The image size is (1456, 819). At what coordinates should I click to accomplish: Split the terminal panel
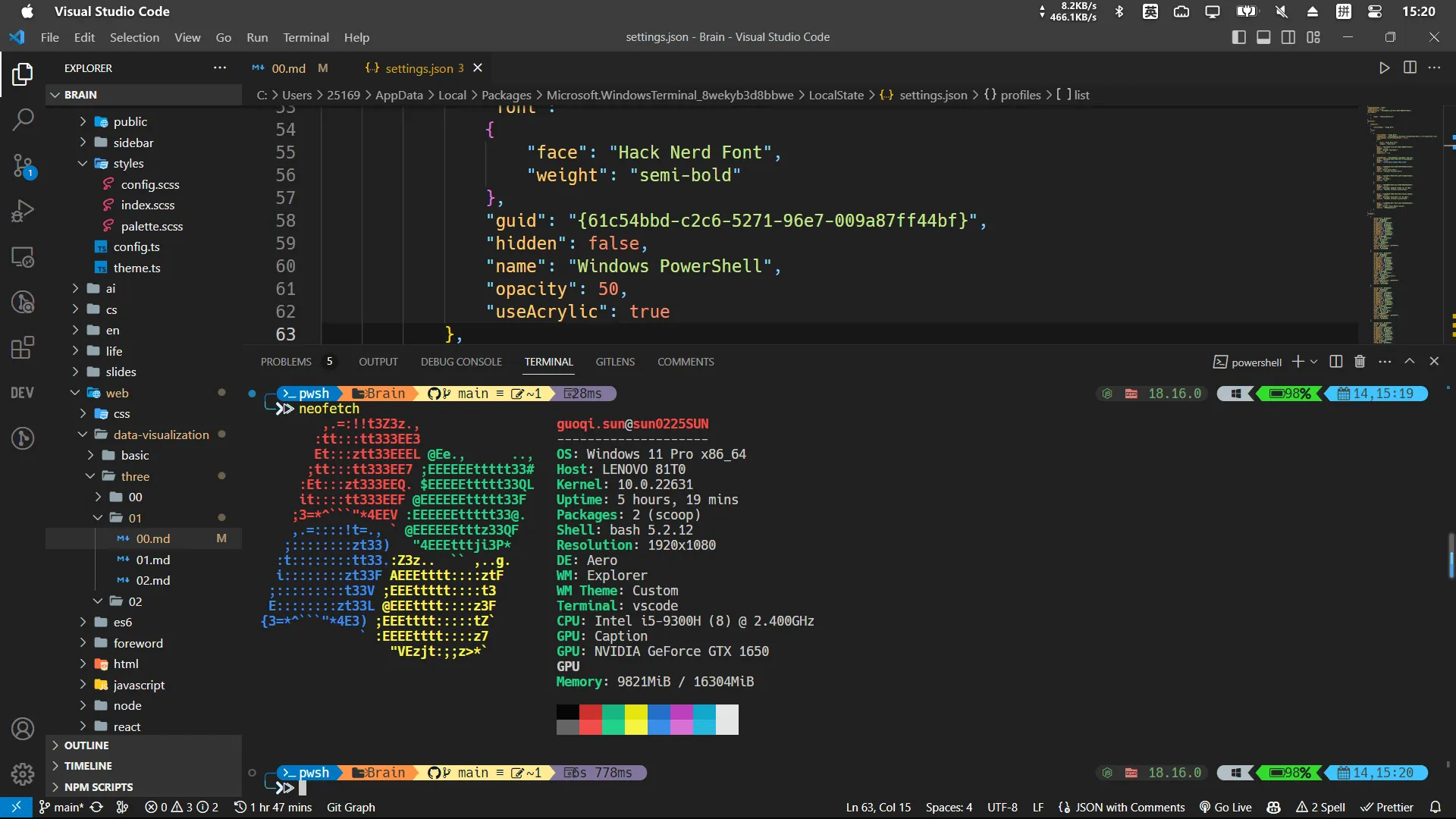coord(1336,362)
